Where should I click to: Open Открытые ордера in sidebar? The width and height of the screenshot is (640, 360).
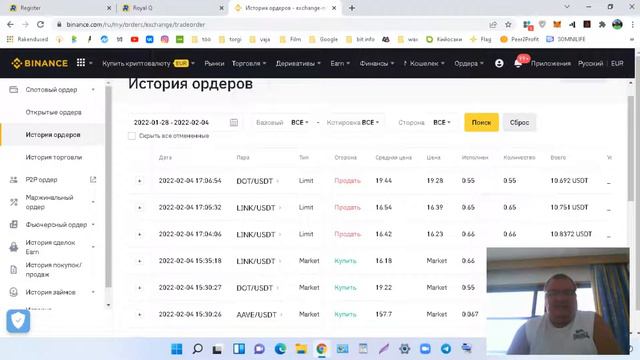[53, 112]
